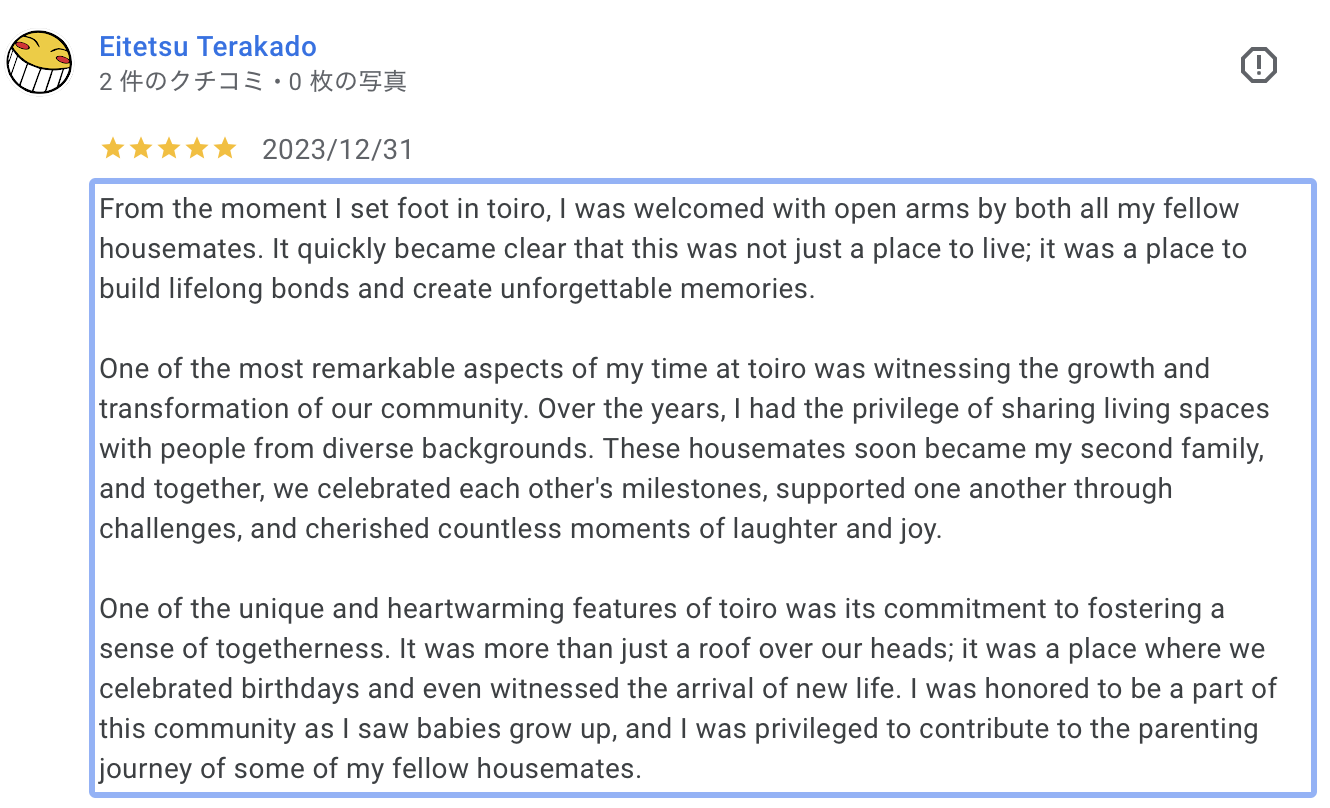1330x808 pixels.
Task: Click the review date 2023/12/31
Action: click(x=337, y=150)
